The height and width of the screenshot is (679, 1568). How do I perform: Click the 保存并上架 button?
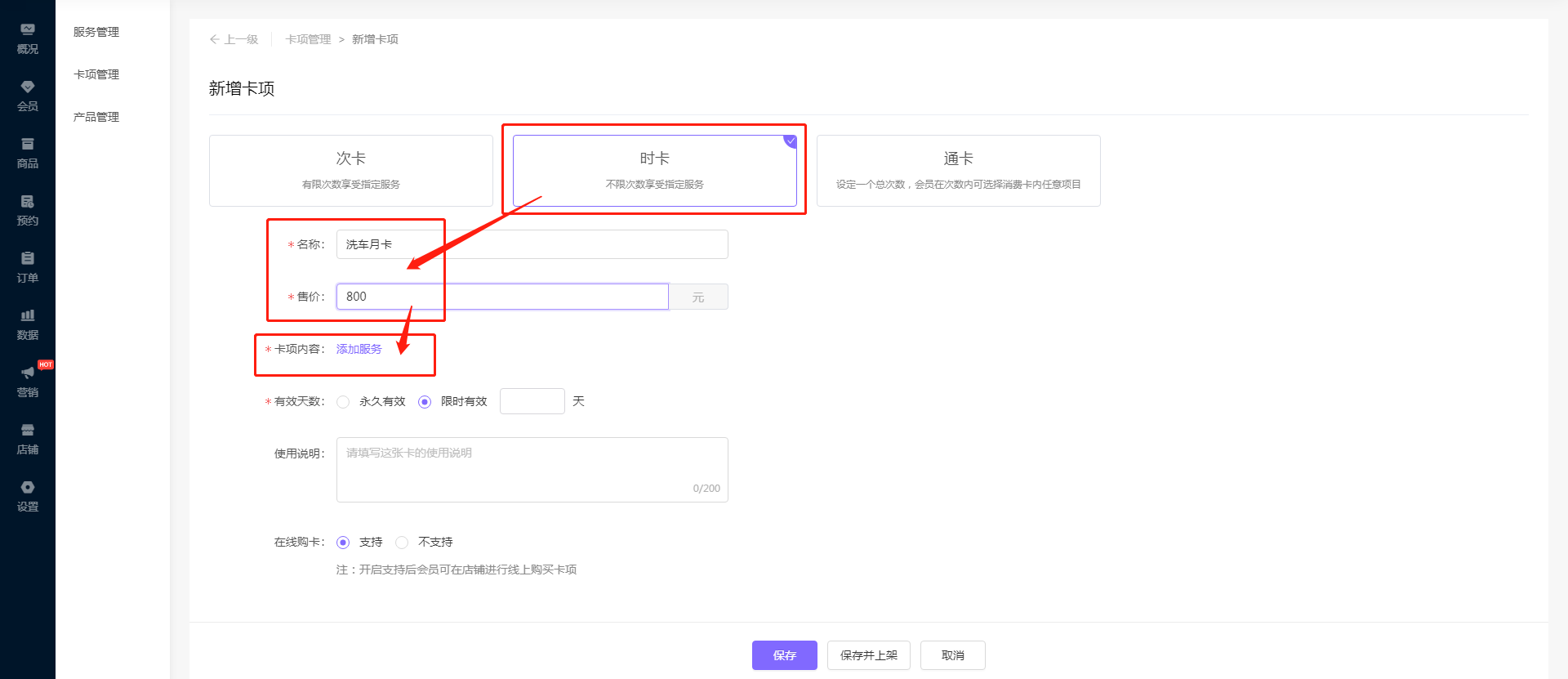(869, 655)
